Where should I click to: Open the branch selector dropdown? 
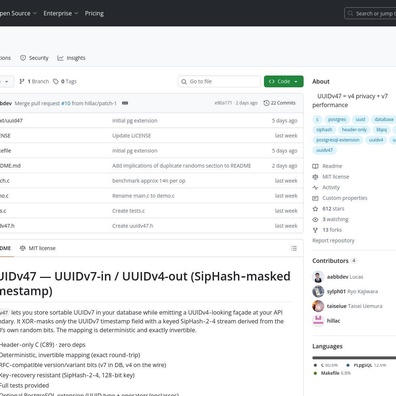[x=7, y=81]
